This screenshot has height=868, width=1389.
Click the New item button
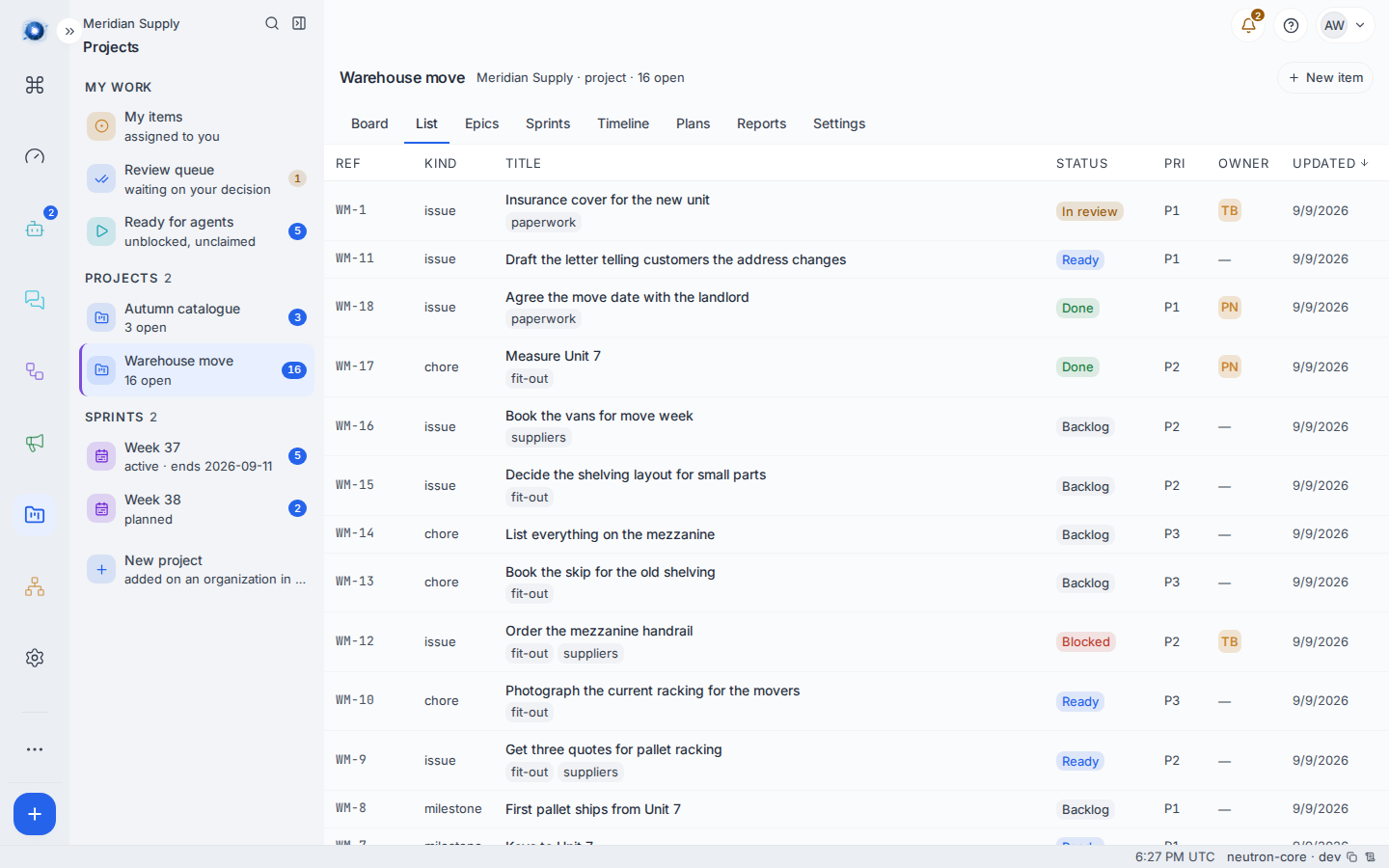coord(1325,78)
